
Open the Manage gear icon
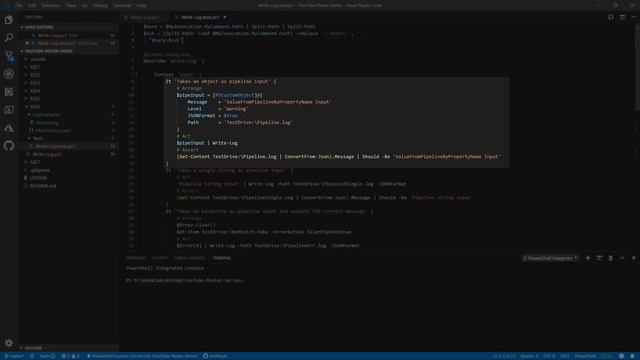click(x=9, y=343)
